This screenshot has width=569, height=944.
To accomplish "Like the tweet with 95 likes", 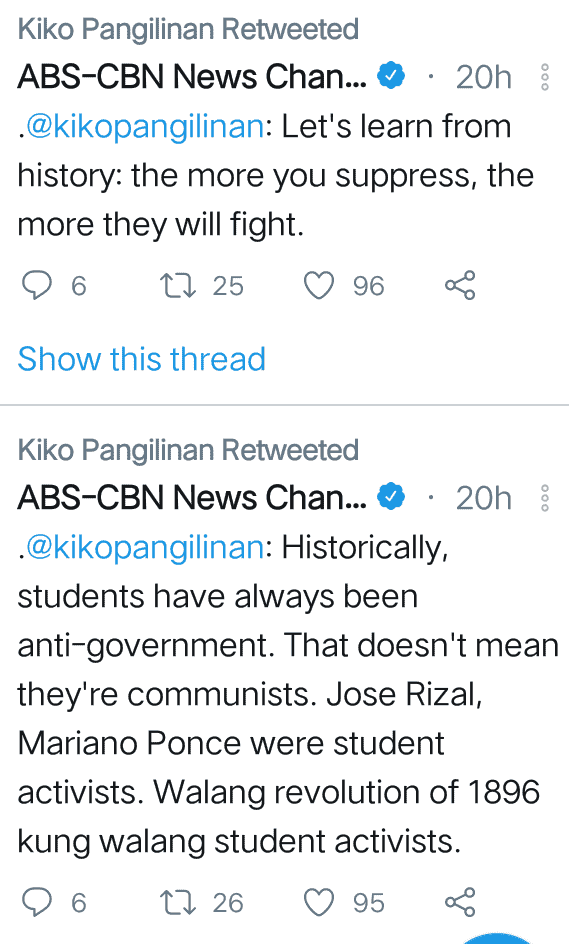I will [319, 902].
